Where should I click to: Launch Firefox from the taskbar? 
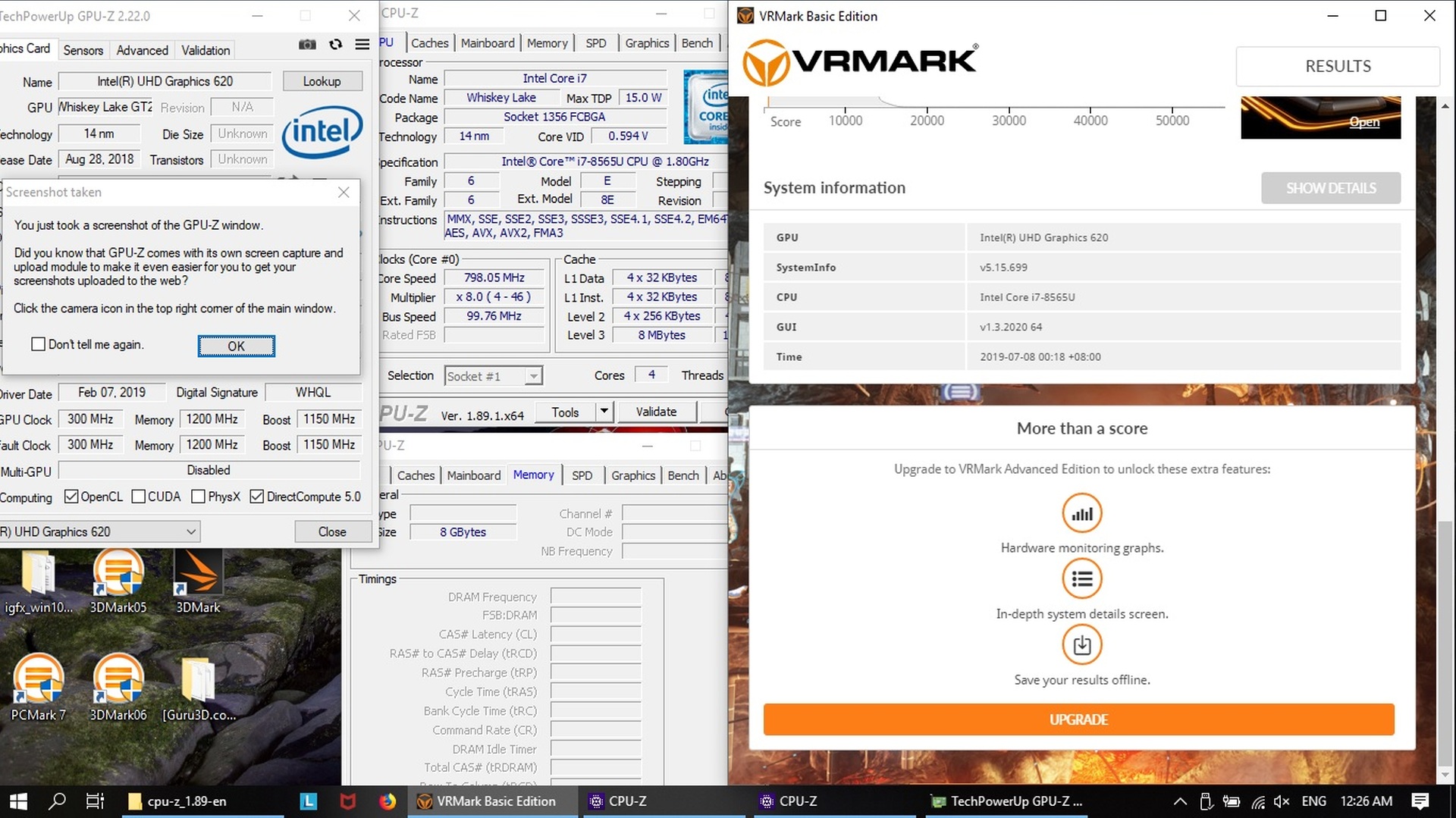click(x=388, y=801)
